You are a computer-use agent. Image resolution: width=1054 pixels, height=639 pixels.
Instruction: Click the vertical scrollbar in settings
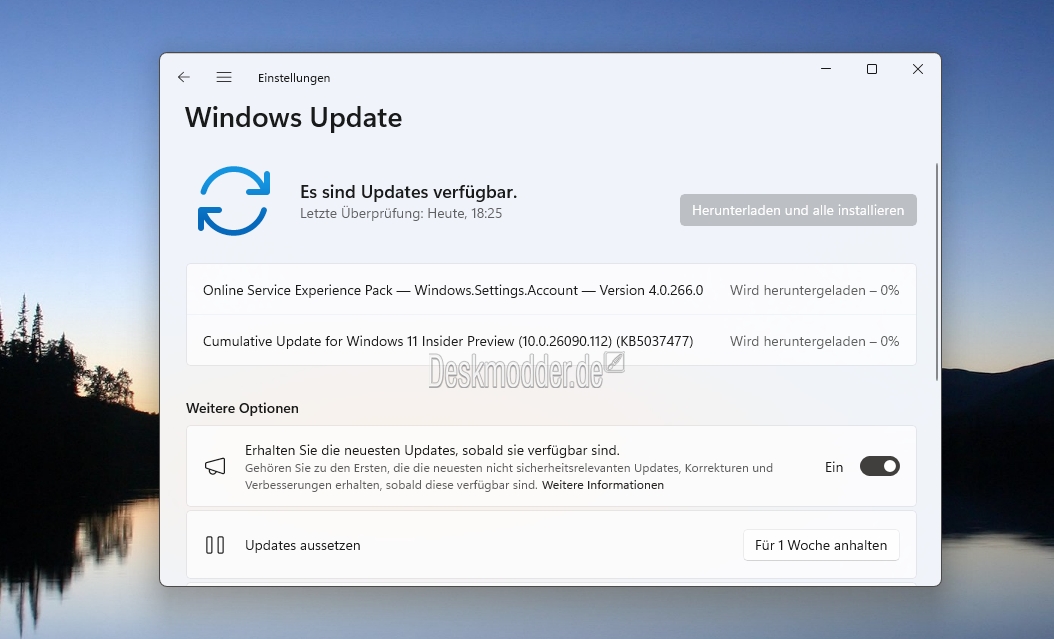point(936,272)
